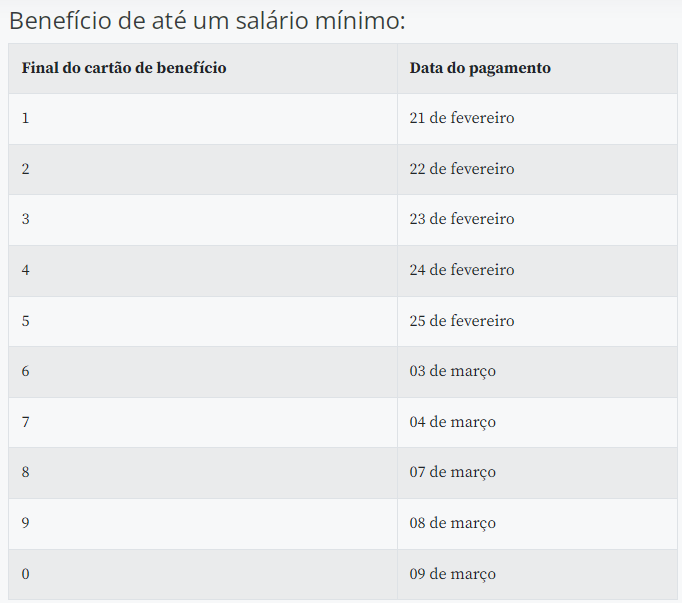Viewport: 682px width, 603px height.
Task: Click the "03 de março" payment date
Action: point(452,371)
